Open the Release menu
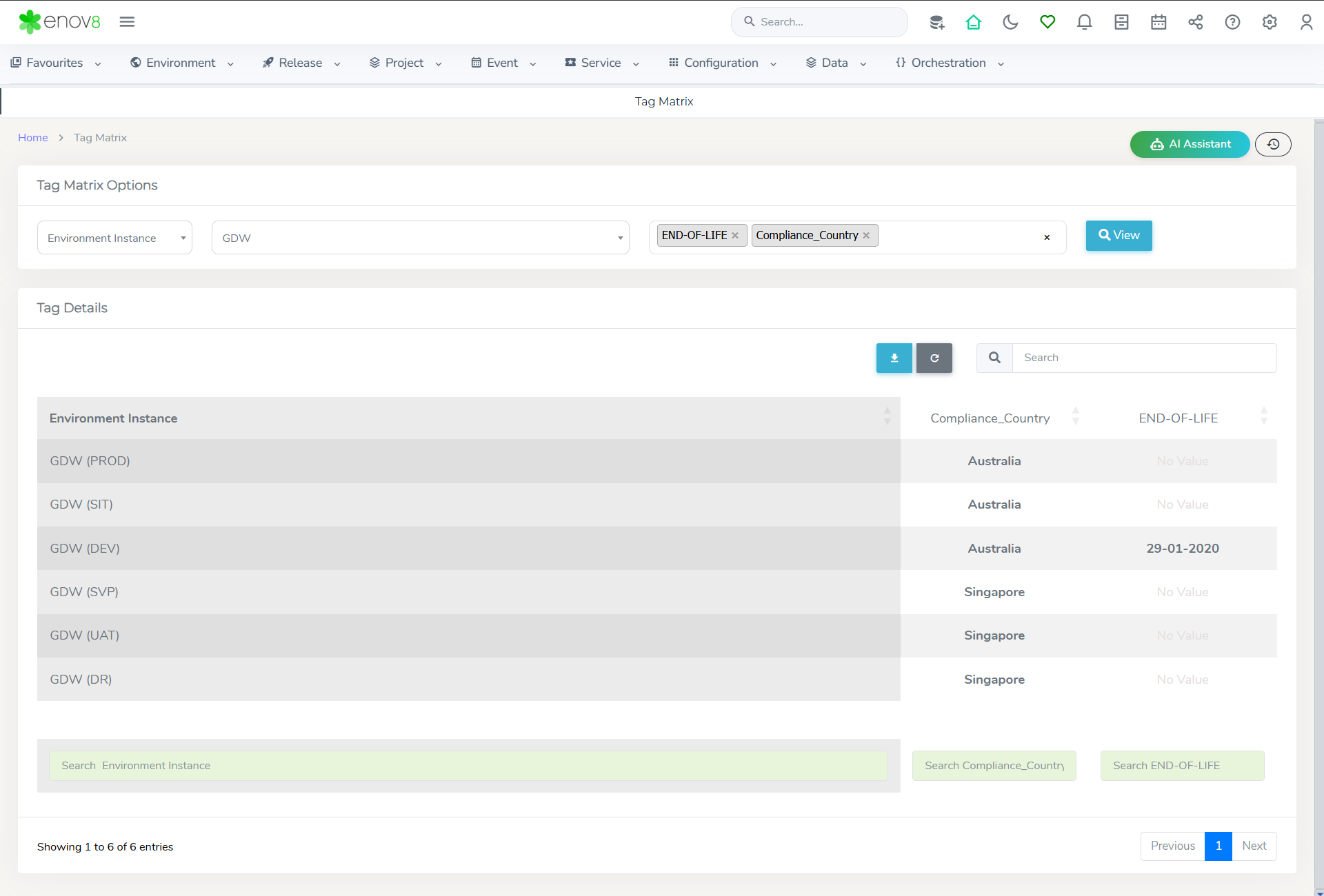Image resolution: width=1324 pixels, height=896 pixels. [x=301, y=63]
